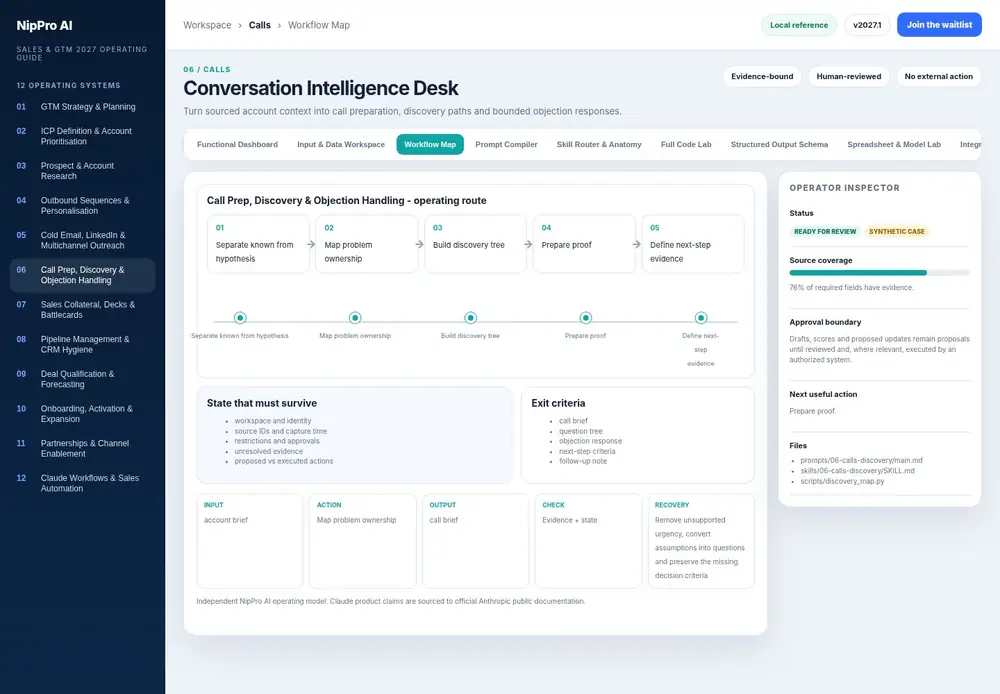Open 05 Cold Email, LinkedIn & Multichannel Outreach
Screen dimensions: 1000x694
82,240
